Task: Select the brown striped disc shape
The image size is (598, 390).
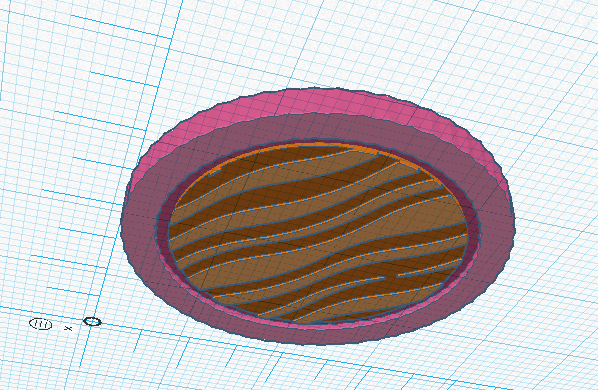Action: (318, 233)
